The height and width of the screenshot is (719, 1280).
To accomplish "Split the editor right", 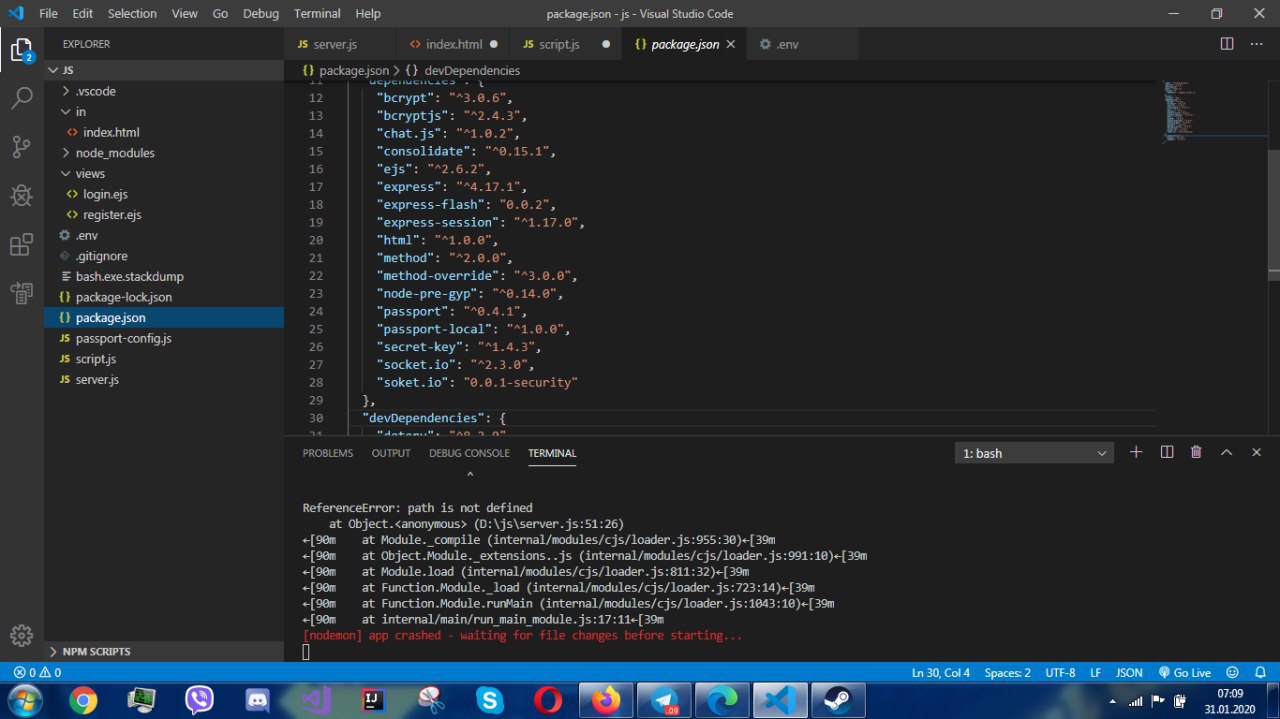I will pyautogui.click(x=1227, y=44).
